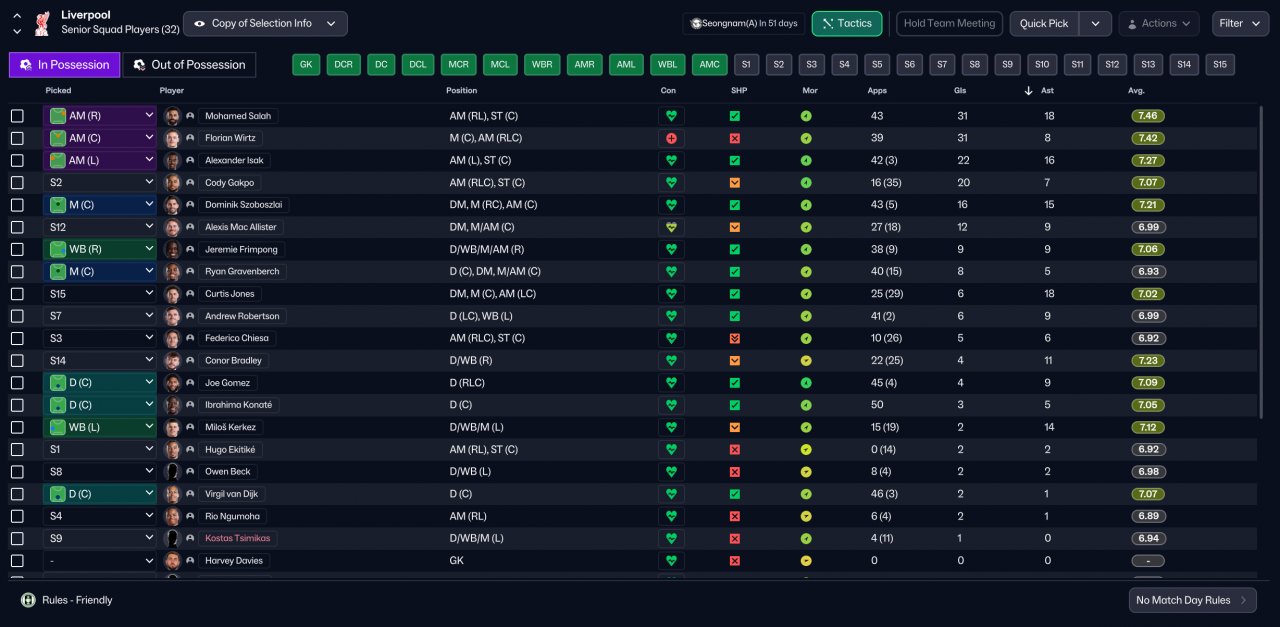Click Mohamed Salah's green heart condition icon

tap(671, 116)
